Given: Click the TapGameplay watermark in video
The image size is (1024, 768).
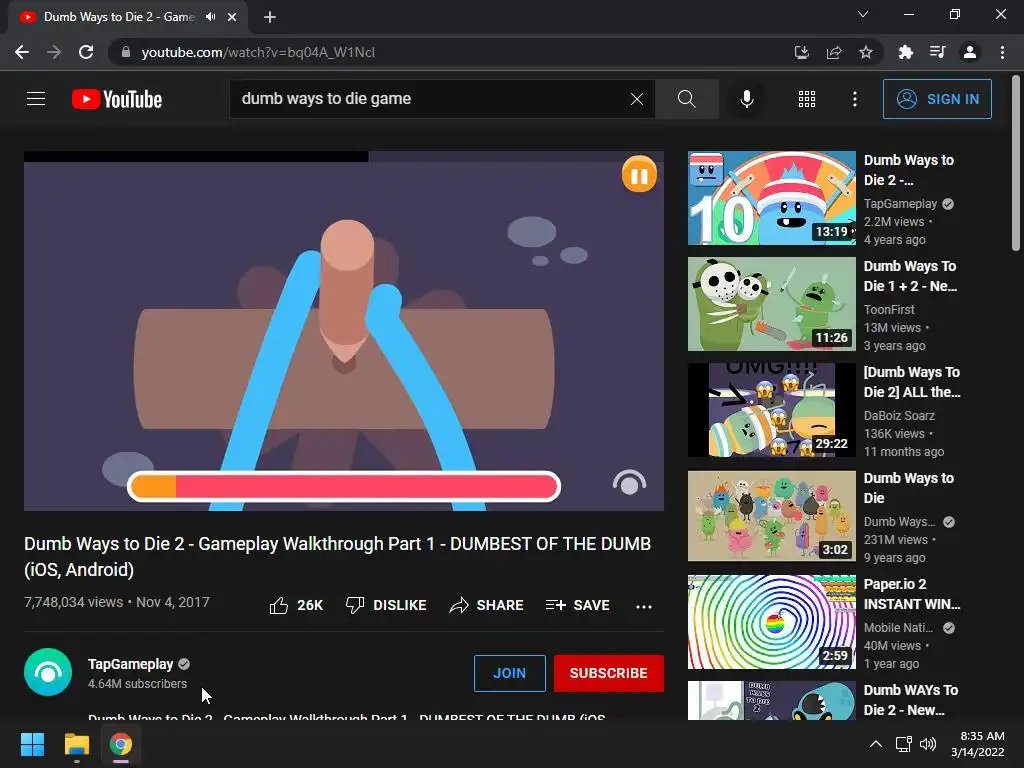Looking at the screenshot, I should 630,483.
